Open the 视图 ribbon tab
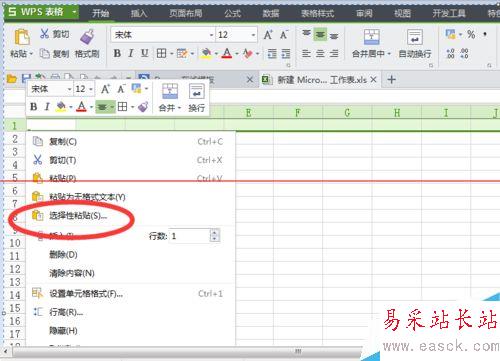500x361 pixels. tap(402, 13)
